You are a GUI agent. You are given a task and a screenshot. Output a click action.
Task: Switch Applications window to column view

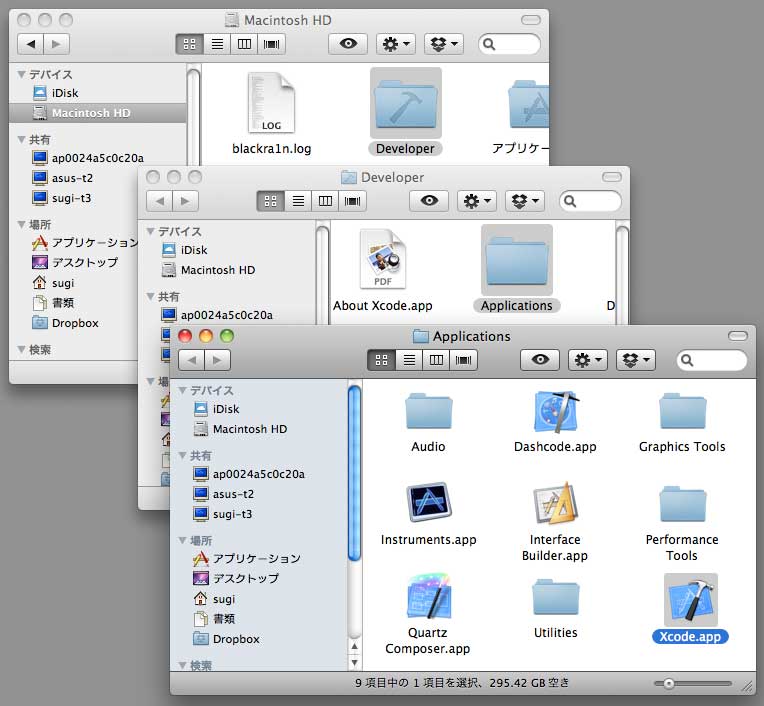pyautogui.click(x=436, y=360)
